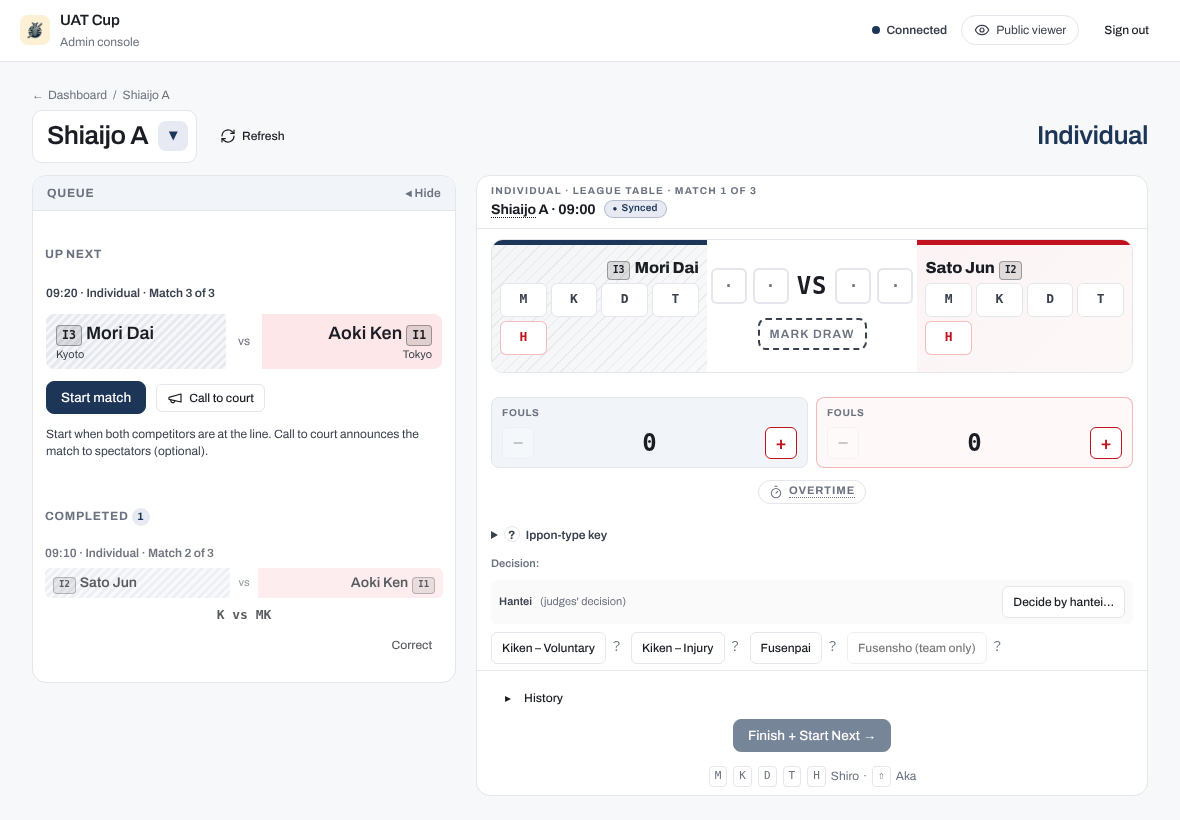This screenshot has width=1180, height=820.
Task: Click help mark after Fusensho (team only)
Action: (997, 646)
